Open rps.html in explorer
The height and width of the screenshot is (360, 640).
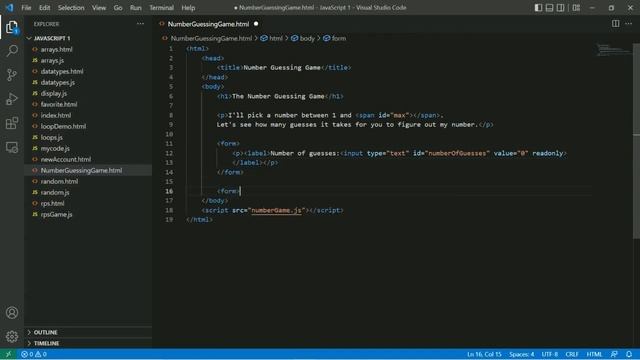(52, 204)
